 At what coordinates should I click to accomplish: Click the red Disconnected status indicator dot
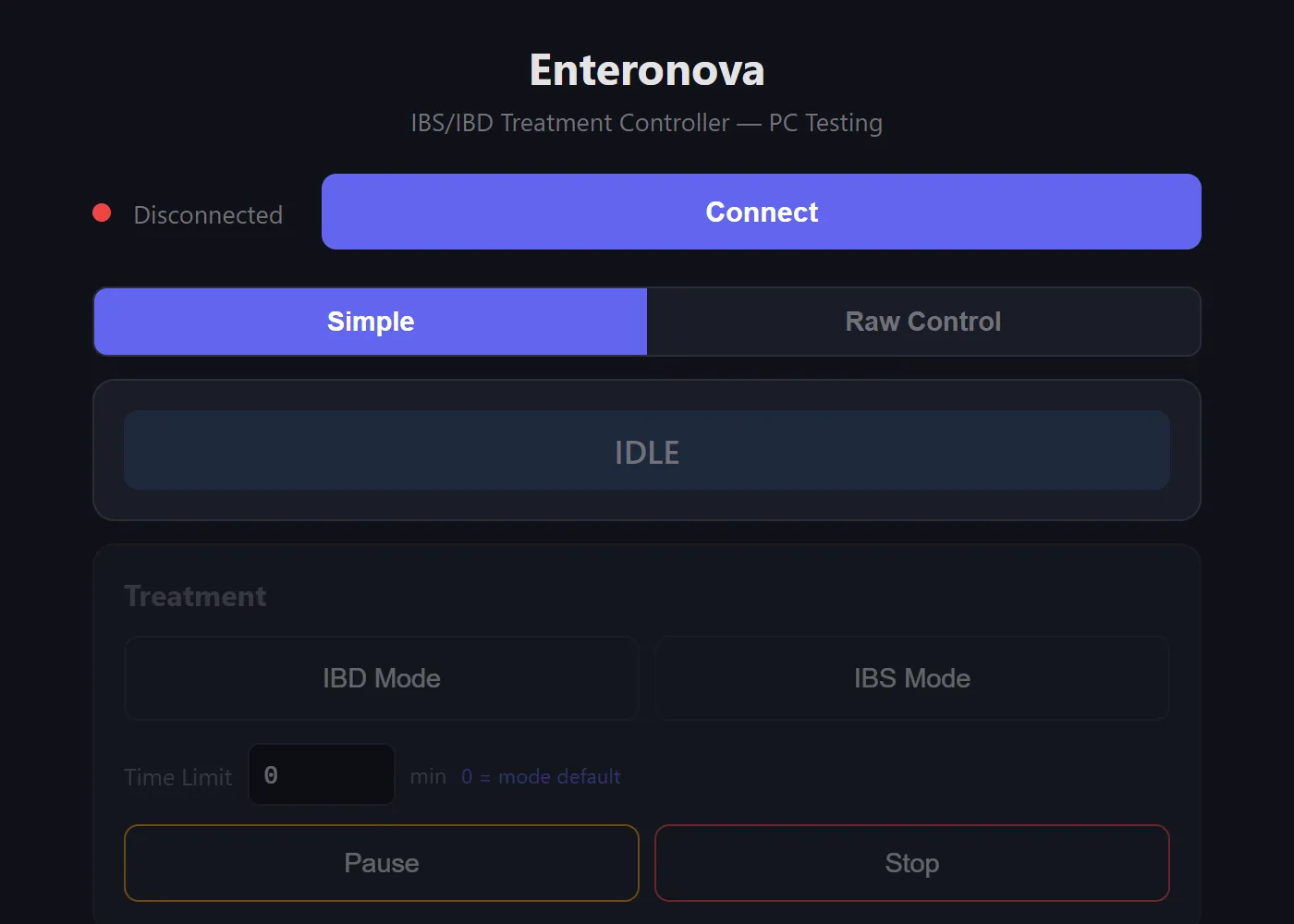click(102, 213)
